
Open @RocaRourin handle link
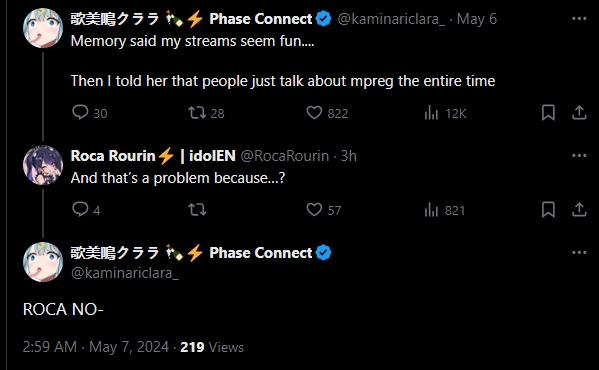pos(284,156)
